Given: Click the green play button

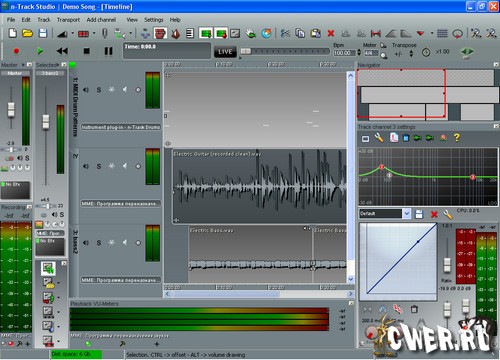Looking at the screenshot, I should (40, 51).
